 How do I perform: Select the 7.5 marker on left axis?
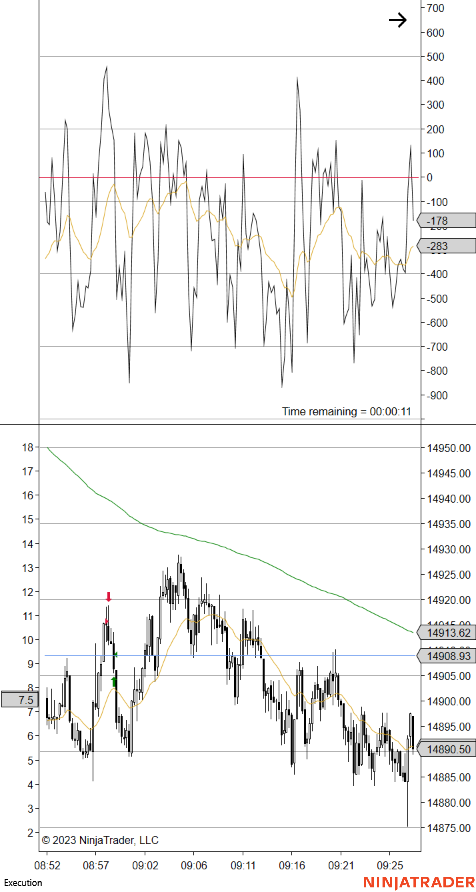point(21,699)
